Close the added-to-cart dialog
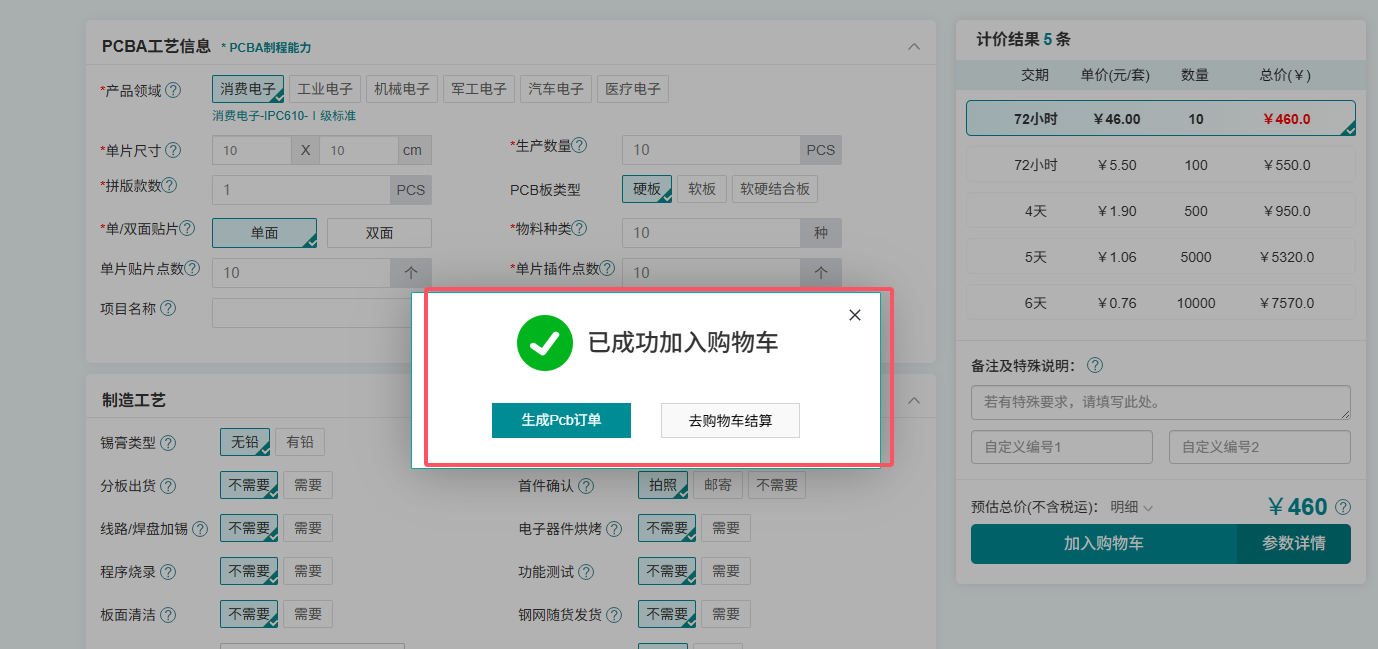This screenshot has height=649, width=1378. [854, 315]
